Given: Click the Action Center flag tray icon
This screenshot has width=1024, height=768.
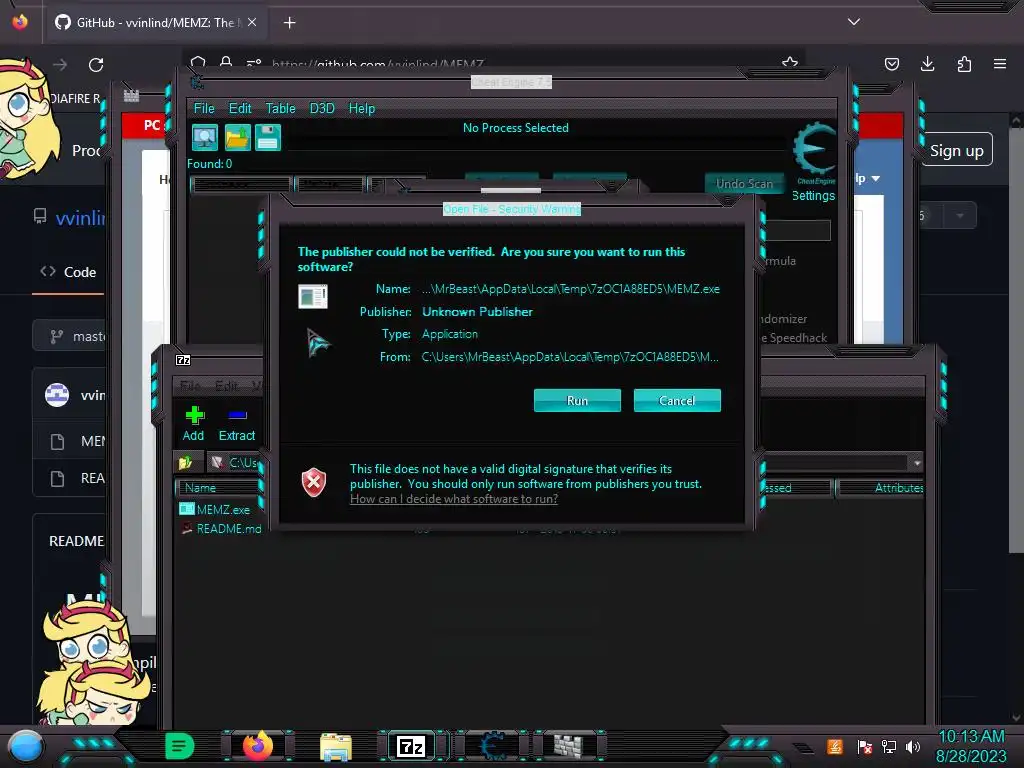Looking at the screenshot, I should (865, 746).
